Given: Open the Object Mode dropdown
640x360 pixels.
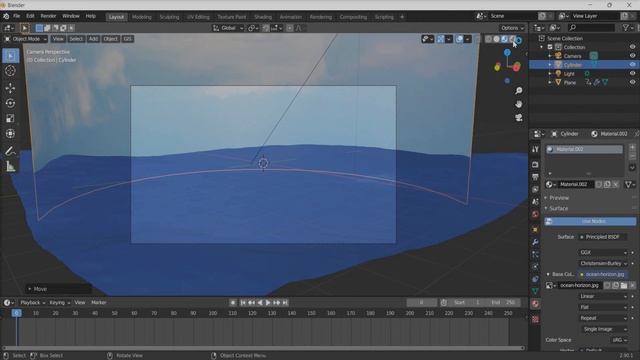Looking at the screenshot, I should (26, 39).
